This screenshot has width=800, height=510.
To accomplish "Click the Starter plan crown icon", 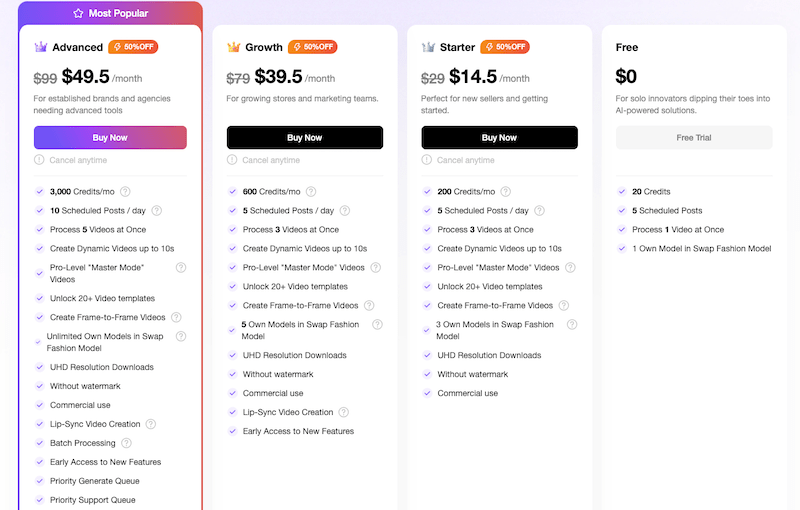I will point(428,47).
